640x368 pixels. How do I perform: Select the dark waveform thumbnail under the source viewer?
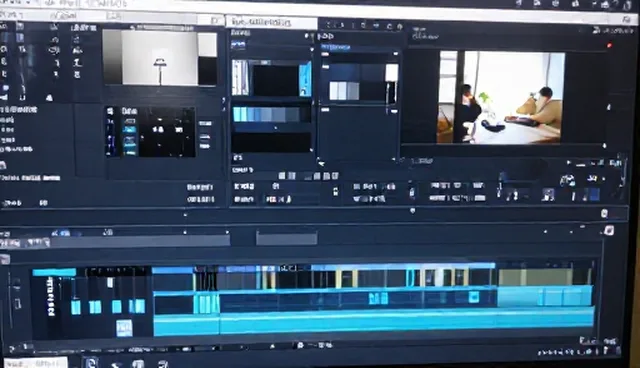[167, 132]
